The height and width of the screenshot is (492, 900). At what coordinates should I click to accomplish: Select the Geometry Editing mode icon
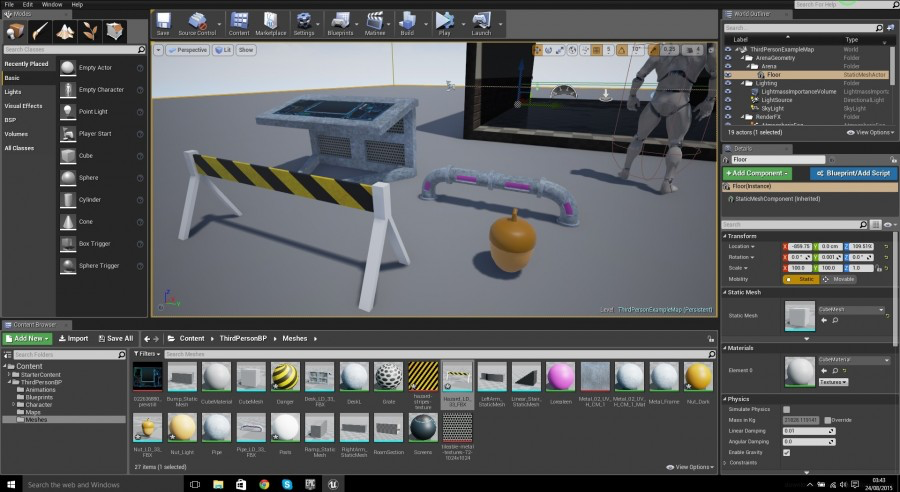[x=114, y=31]
